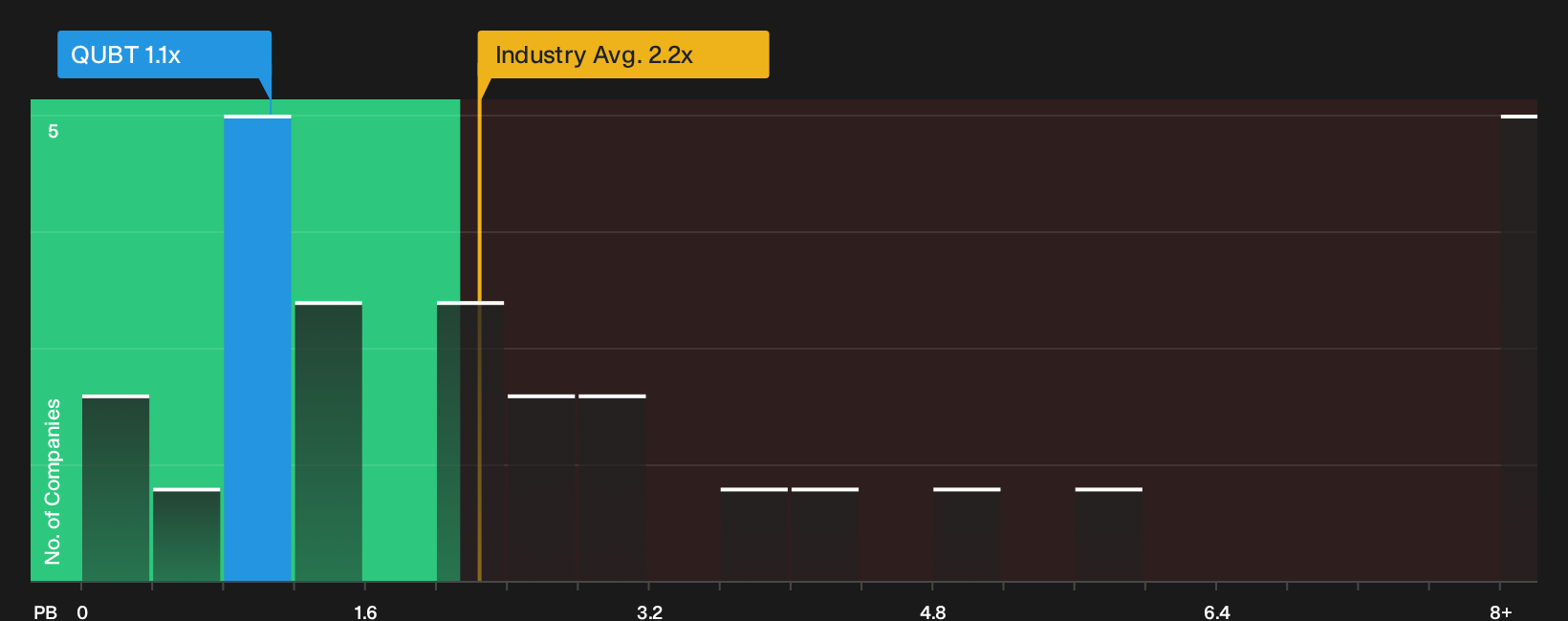Image resolution: width=1568 pixels, height=621 pixels.
Task: Click the first bar at PB 0
Action: pos(116,487)
